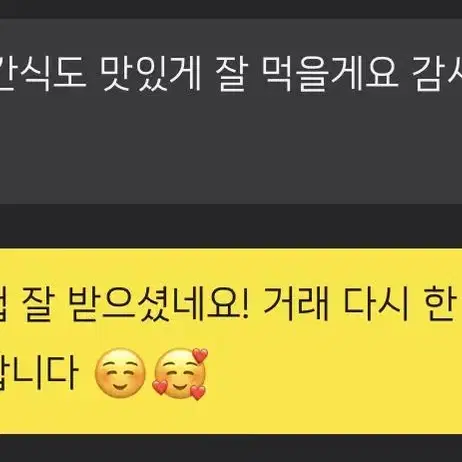Click 잘 in the yellow message
This screenshot has height=462, width=462.
[x=35, y=305]
